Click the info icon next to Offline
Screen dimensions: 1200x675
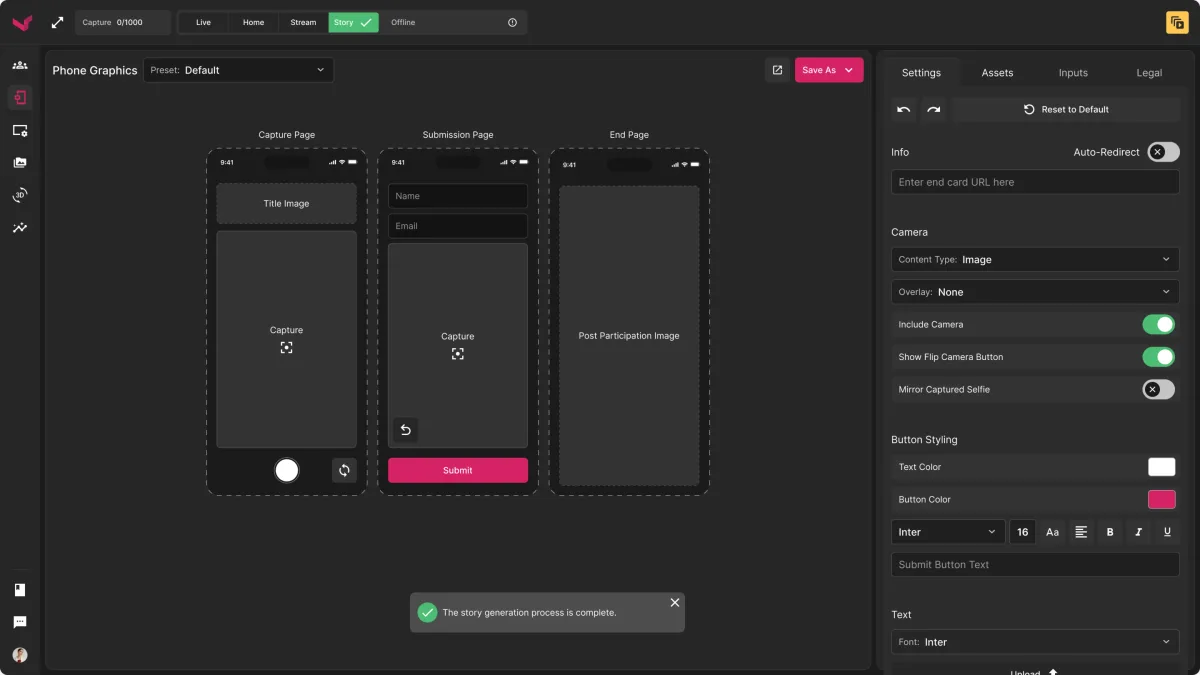pos(513,22)
